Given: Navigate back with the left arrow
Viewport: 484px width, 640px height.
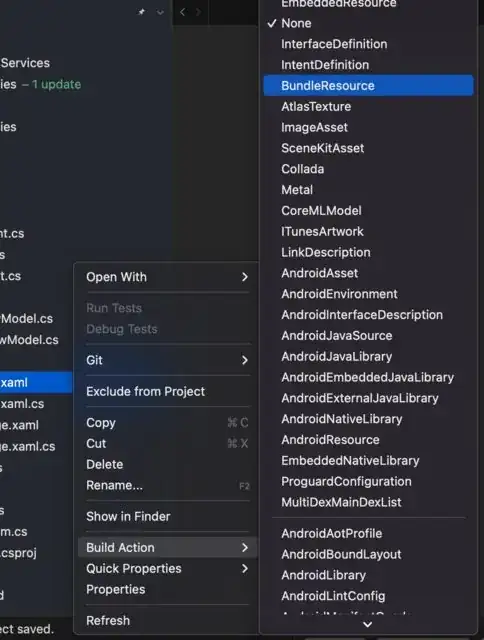Looking at the screenshot, I should [182, 12].
